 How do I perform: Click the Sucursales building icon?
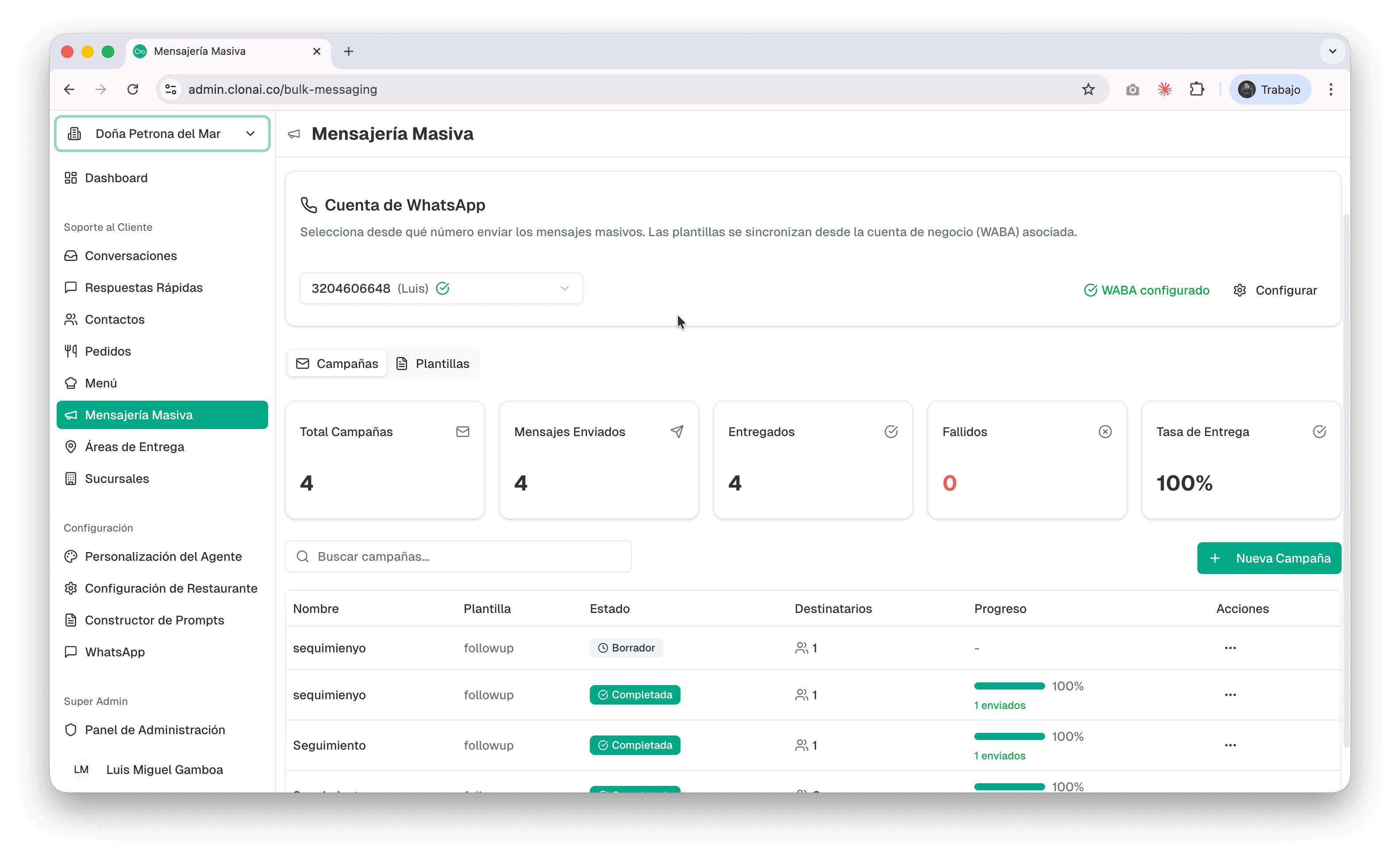pos(70,479)
